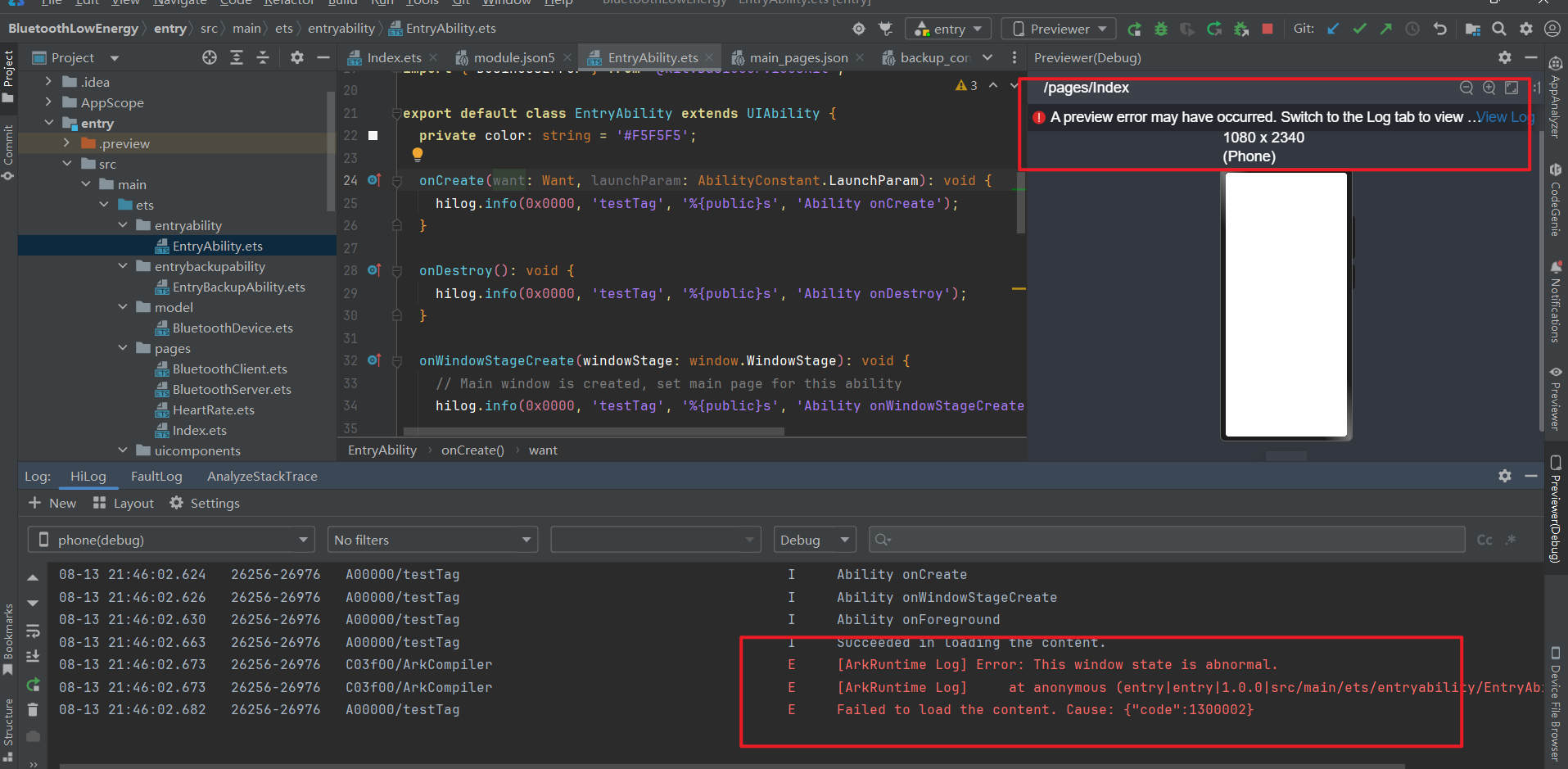This screenshot has height=769, width=1568.
Task: Open the phone(debug) device dropdown
Action: (172, 540)
